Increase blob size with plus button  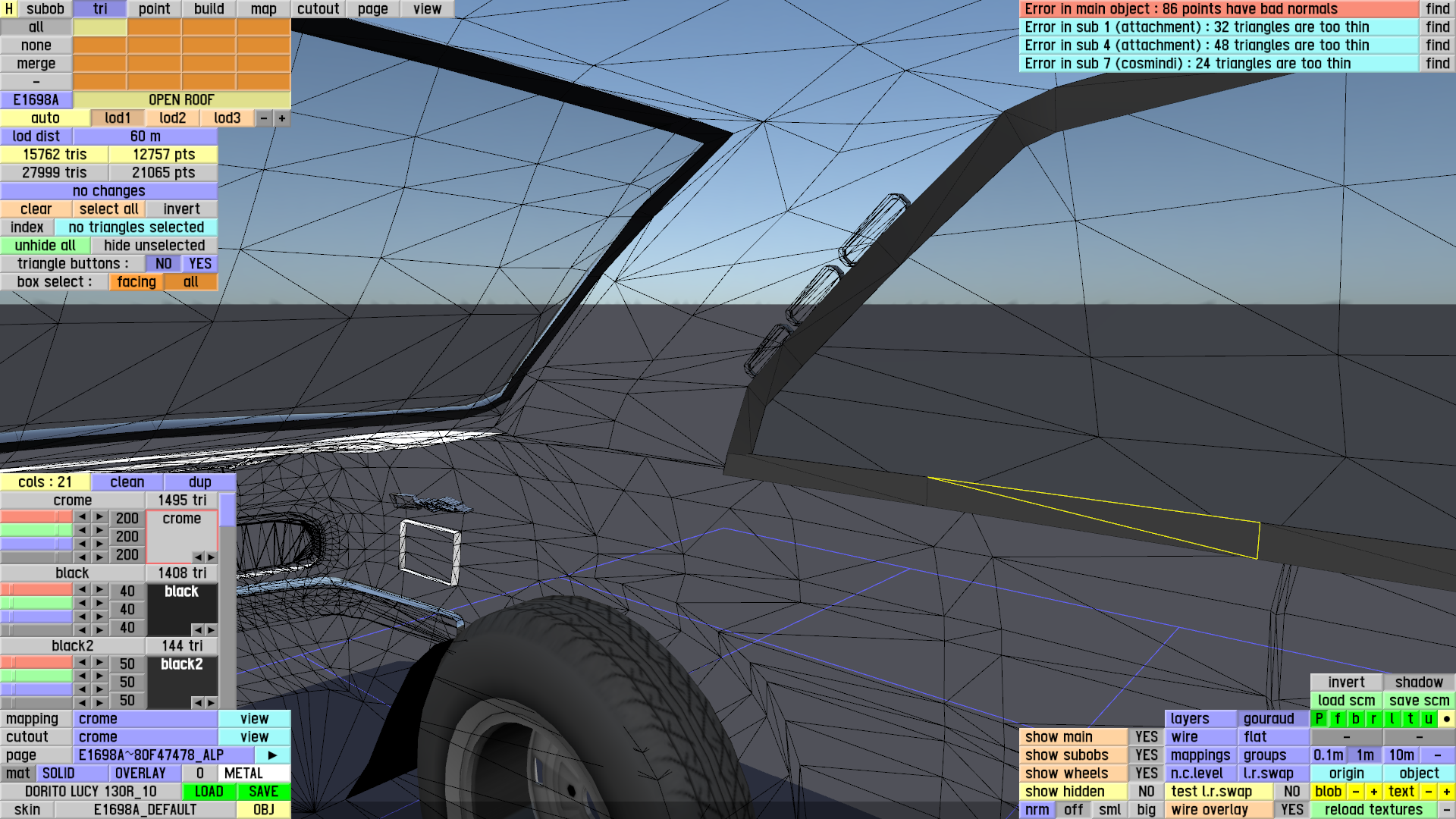[x=1373, y=792]
